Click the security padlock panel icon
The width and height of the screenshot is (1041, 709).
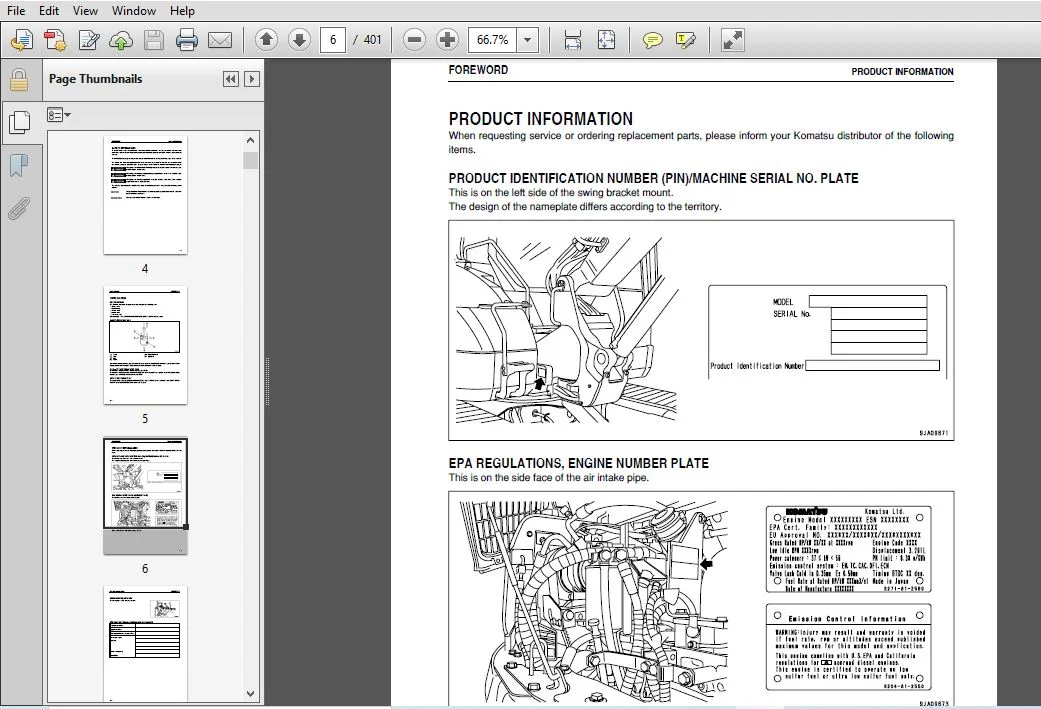coord(19,80)
